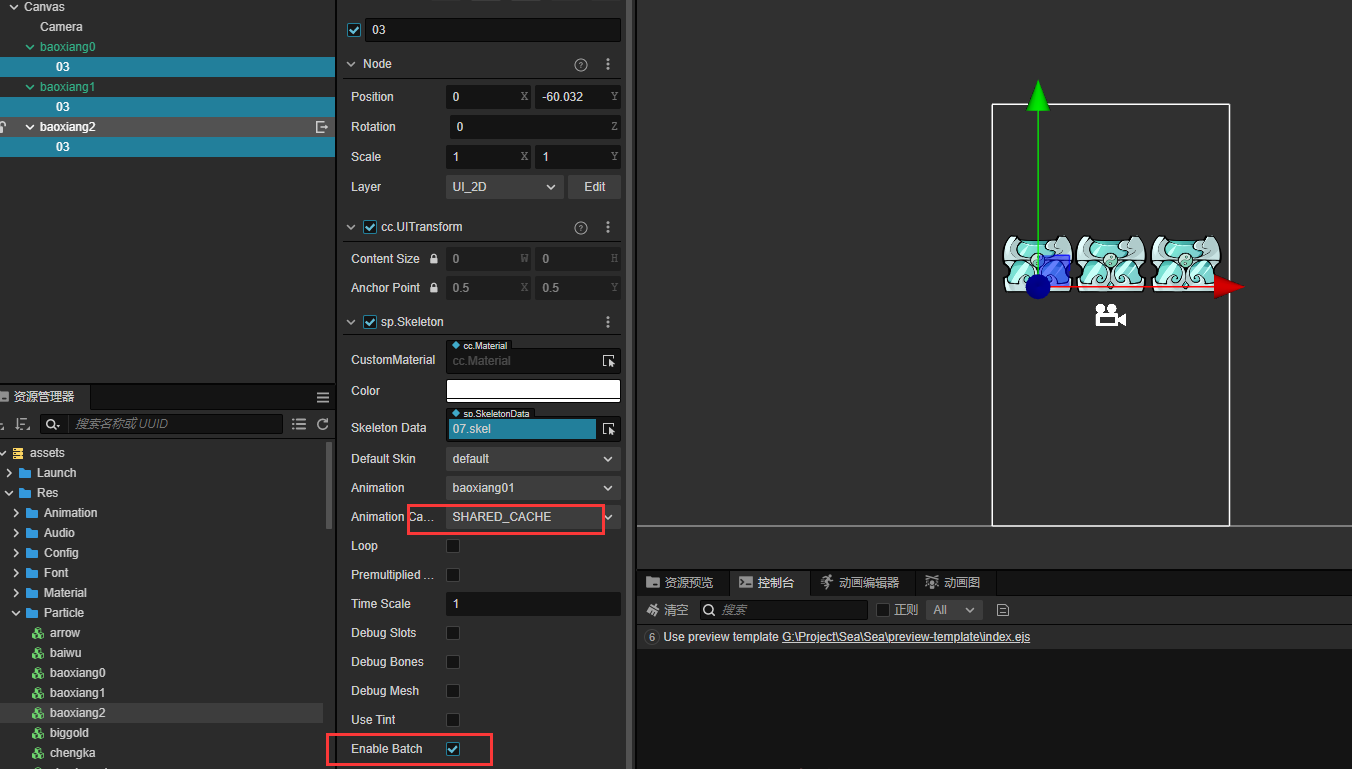Collapse the Particle folder in assets

(x=16, y=613)
